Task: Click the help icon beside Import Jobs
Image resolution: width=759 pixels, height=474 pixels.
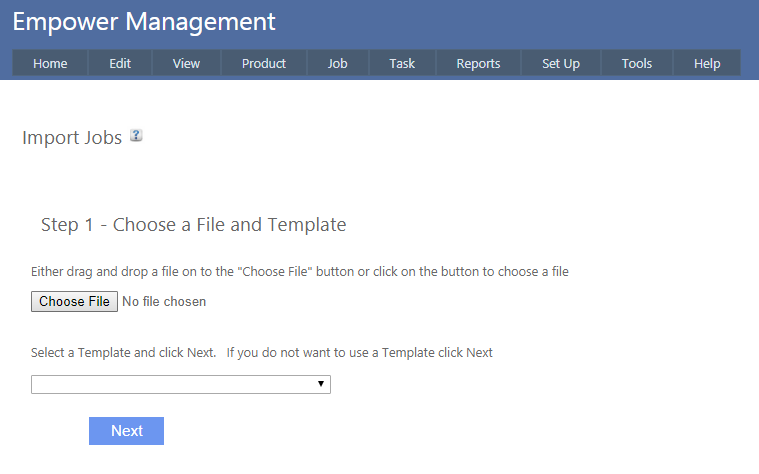Action: click(x=136, y=136)
